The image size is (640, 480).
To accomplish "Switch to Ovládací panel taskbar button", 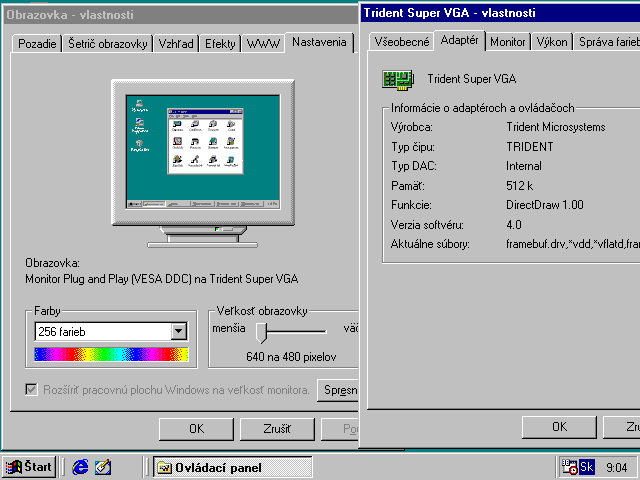I will (x=232, y=467).
